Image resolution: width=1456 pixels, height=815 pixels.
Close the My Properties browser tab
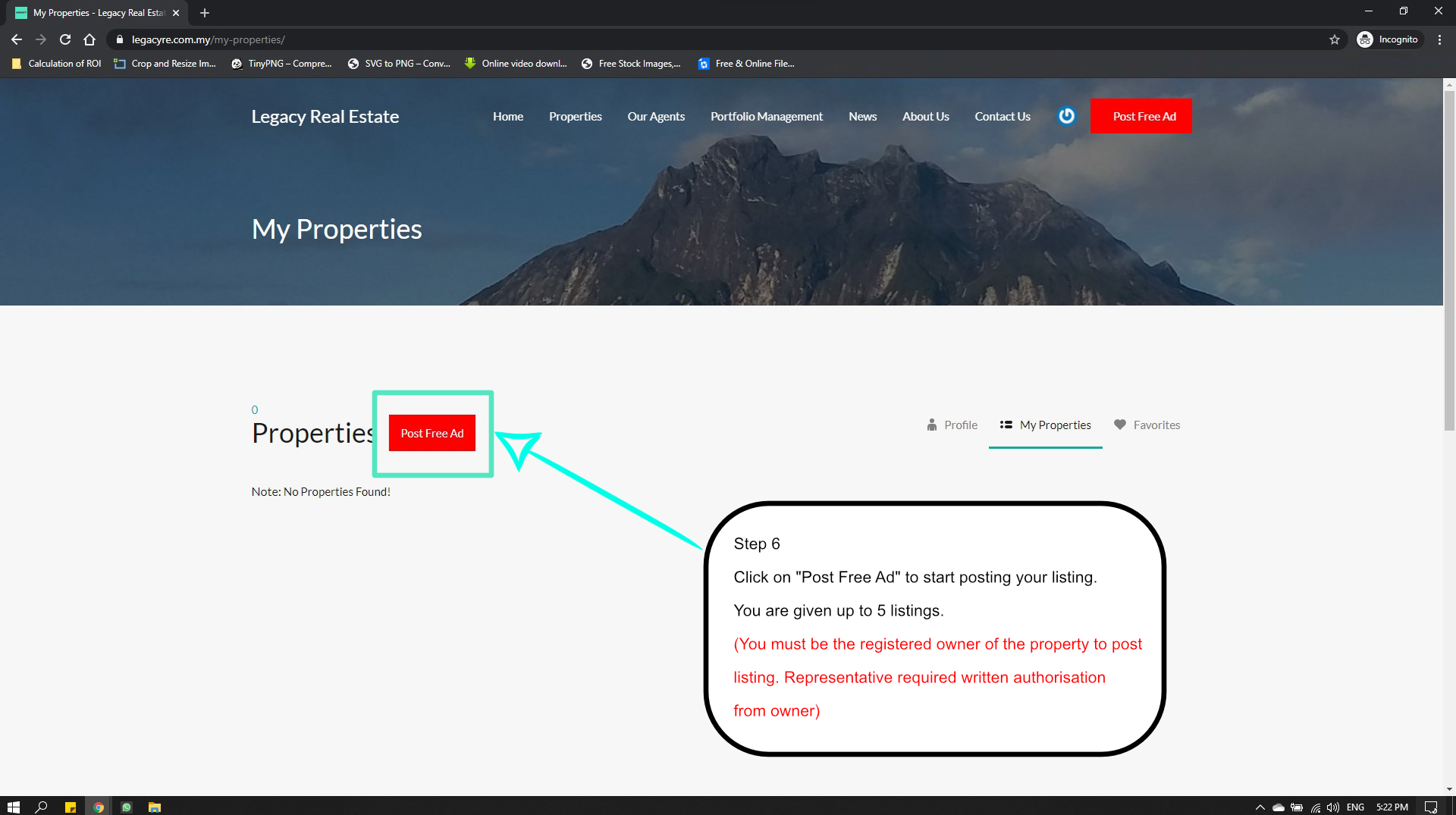click(176, 13)
